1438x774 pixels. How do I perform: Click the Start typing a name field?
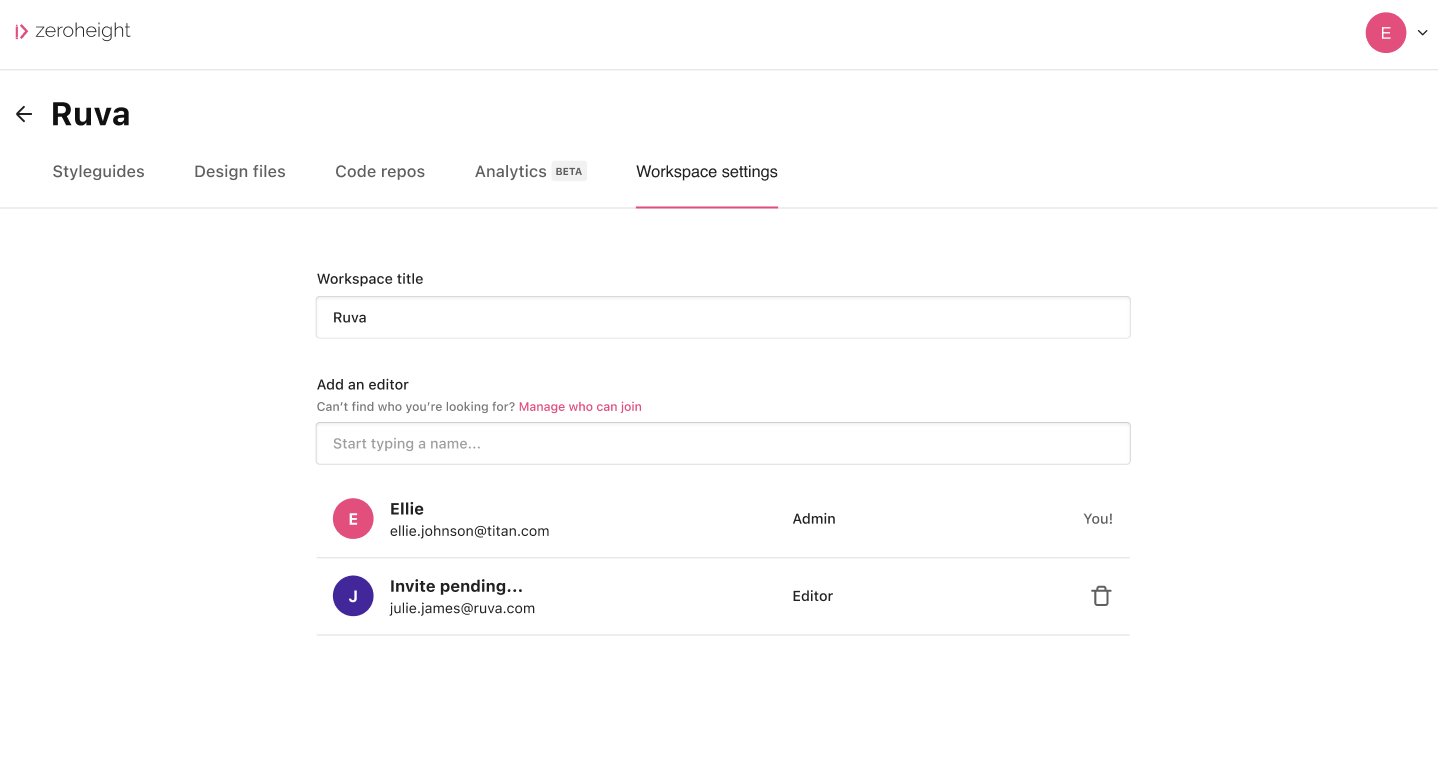click(723, 443)
